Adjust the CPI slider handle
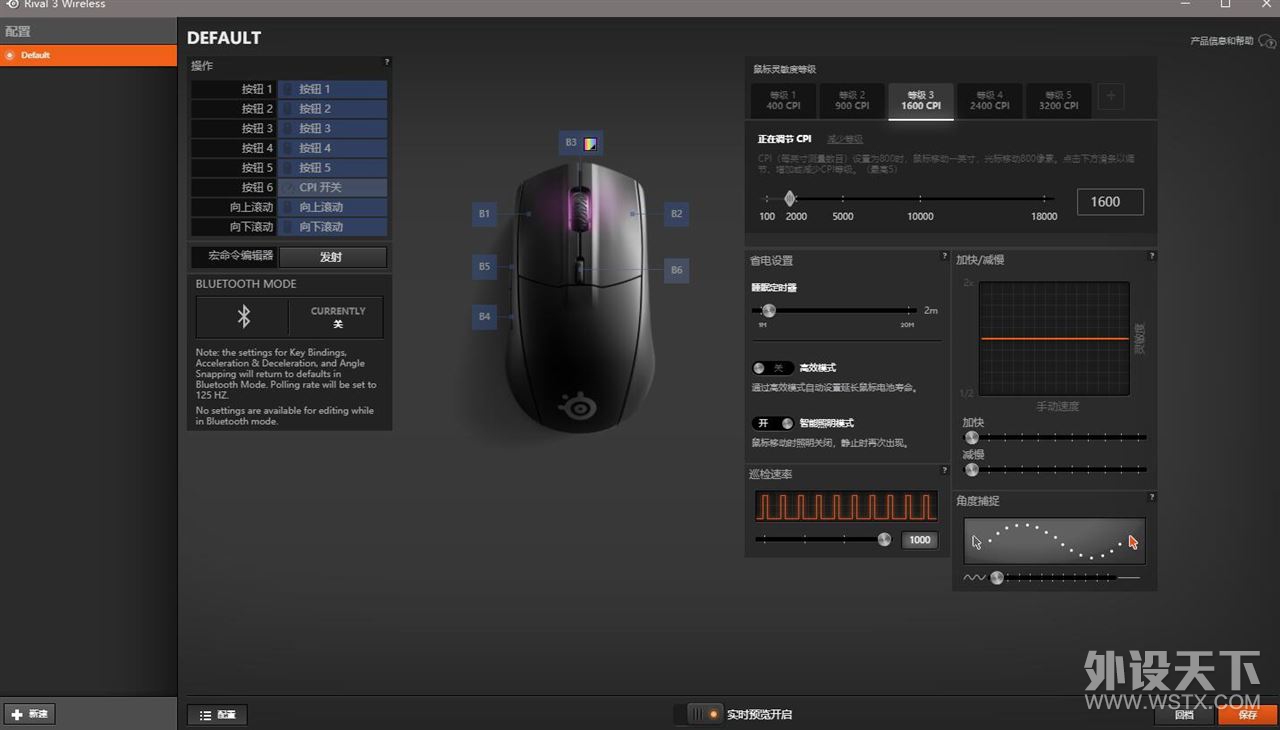 [x=789, y=199]
